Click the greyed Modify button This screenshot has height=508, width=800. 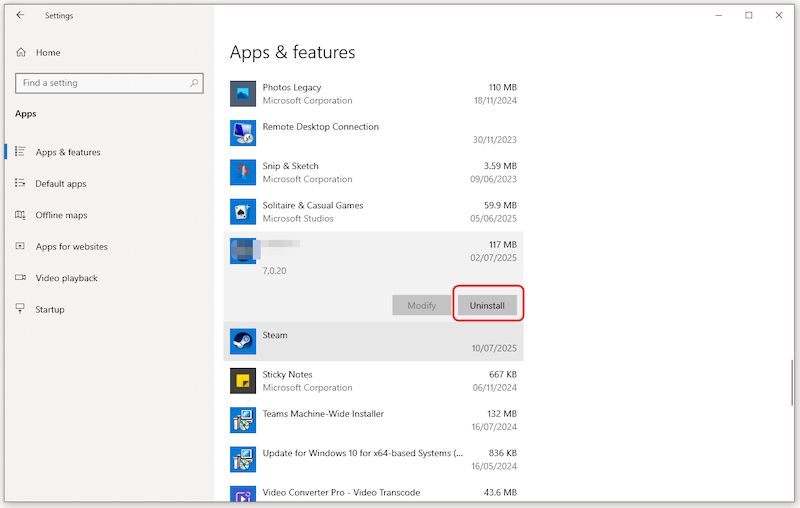point(421,305)
